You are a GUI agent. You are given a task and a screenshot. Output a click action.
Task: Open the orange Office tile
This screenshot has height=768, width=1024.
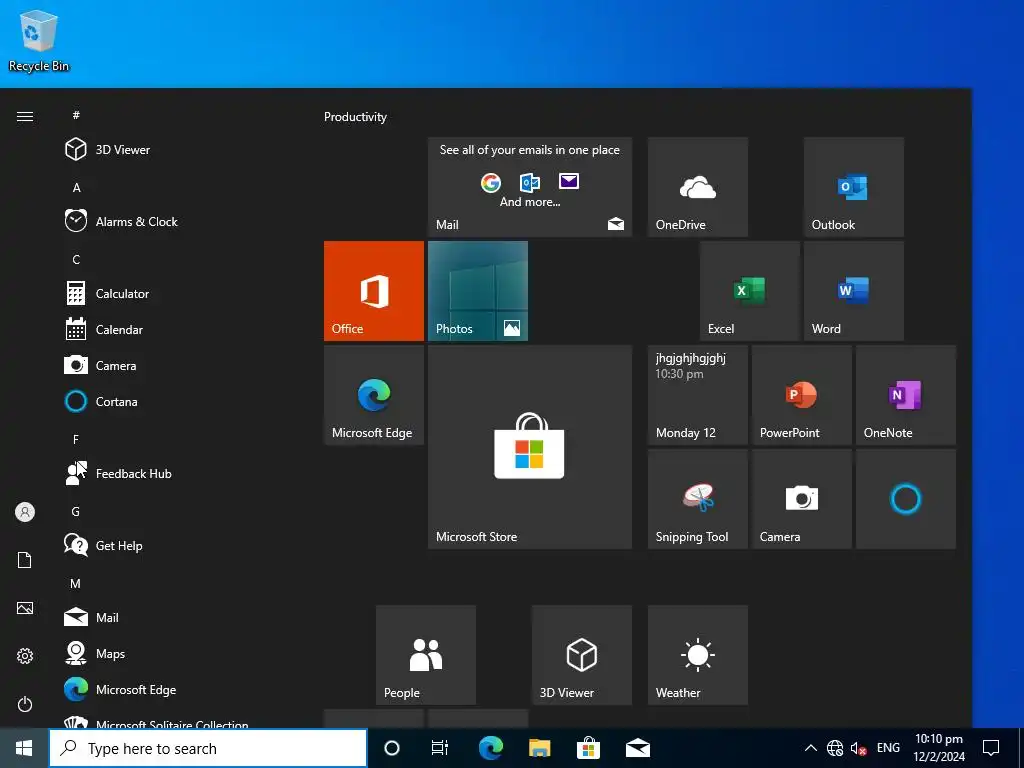click(x=374, y=291)
